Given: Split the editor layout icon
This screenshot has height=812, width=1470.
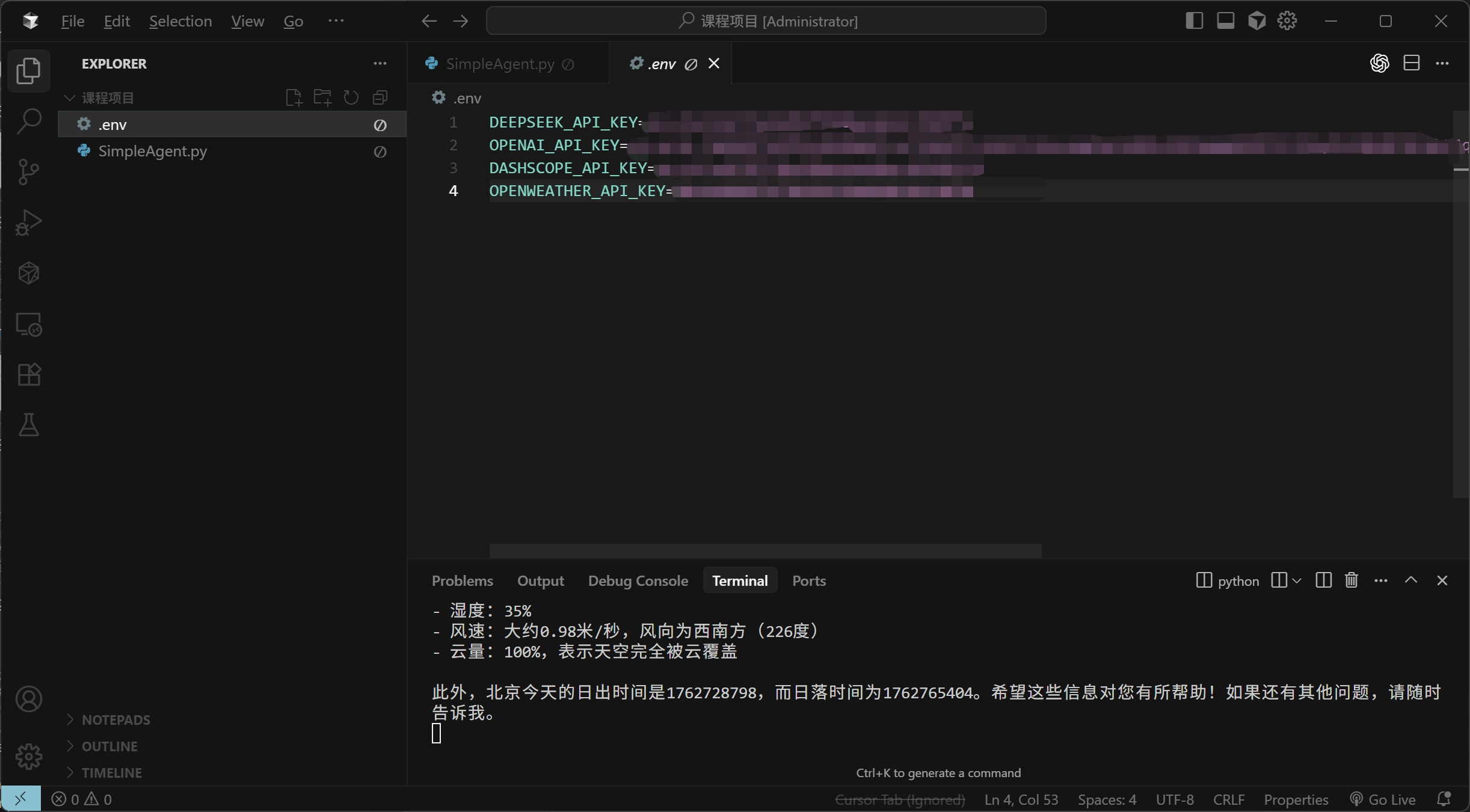Looking at the screenshot, I should 1412,63.
